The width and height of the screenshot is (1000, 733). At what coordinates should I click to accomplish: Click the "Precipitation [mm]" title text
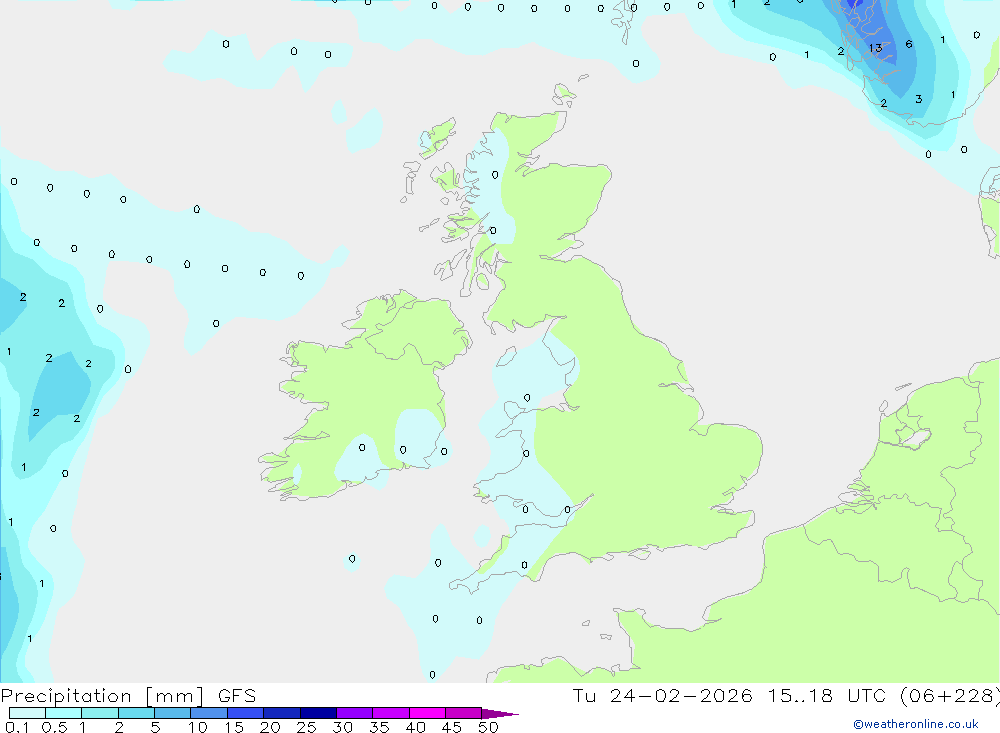coord(102,695)
